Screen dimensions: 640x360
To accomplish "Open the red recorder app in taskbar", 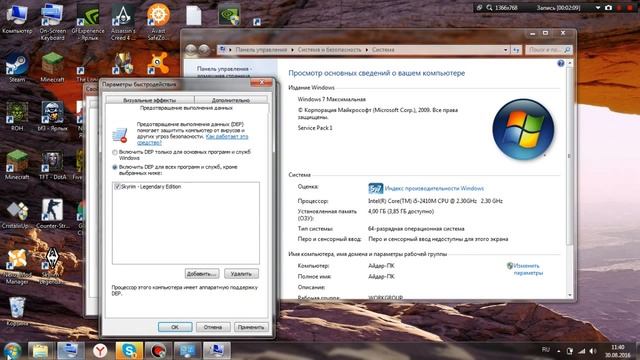I will pyautogui.click(x=159, y=351).
